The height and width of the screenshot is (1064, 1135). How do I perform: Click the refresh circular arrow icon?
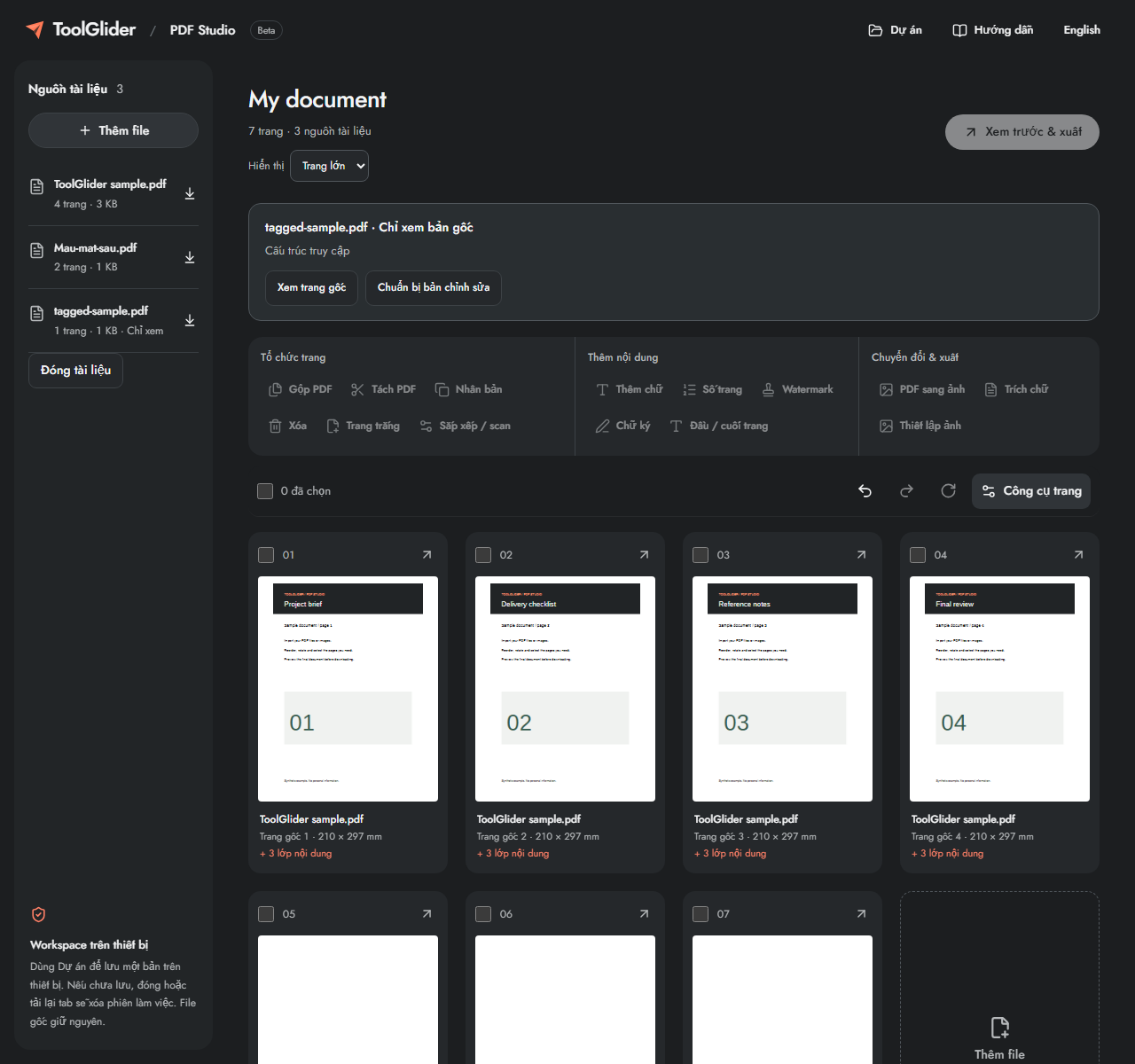(948, 491)
